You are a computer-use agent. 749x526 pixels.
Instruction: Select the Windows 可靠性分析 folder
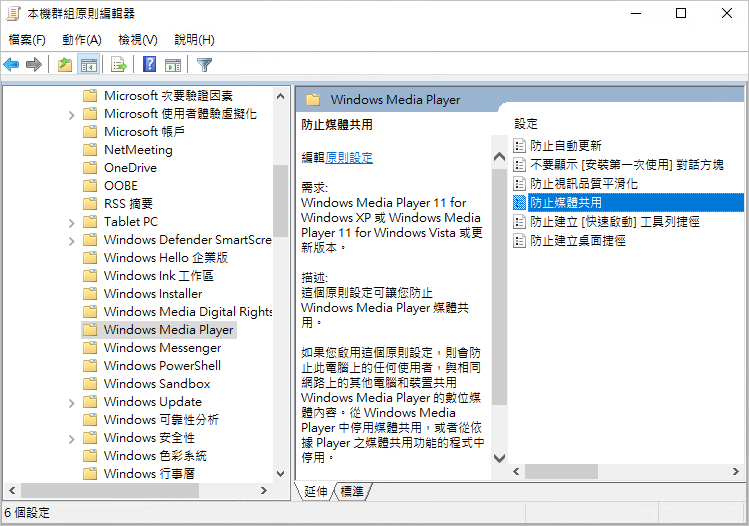161,420
